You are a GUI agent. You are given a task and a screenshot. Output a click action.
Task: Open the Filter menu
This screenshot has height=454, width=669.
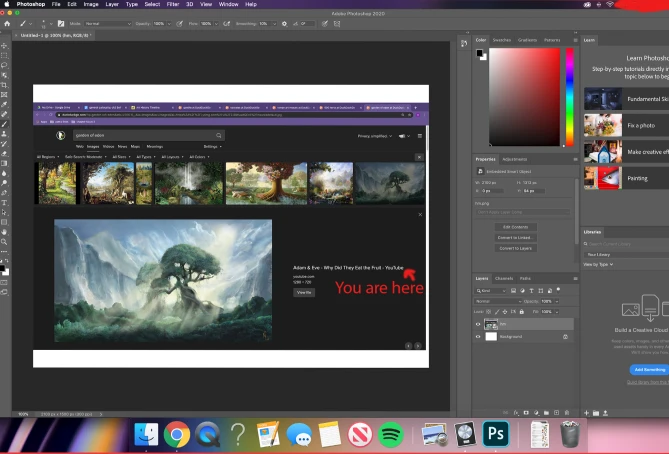point(173,4)
